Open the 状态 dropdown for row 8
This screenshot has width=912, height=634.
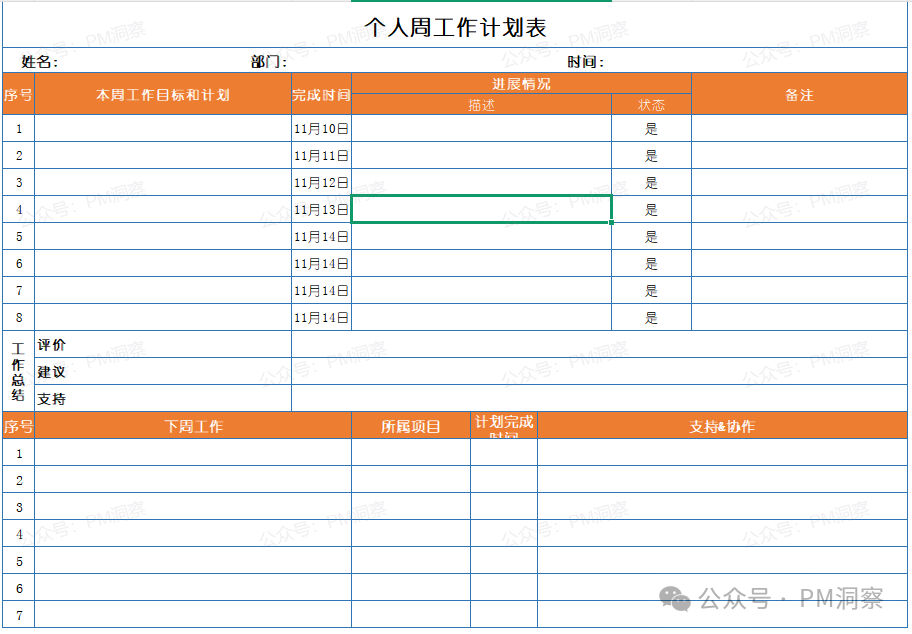[651, 317]
